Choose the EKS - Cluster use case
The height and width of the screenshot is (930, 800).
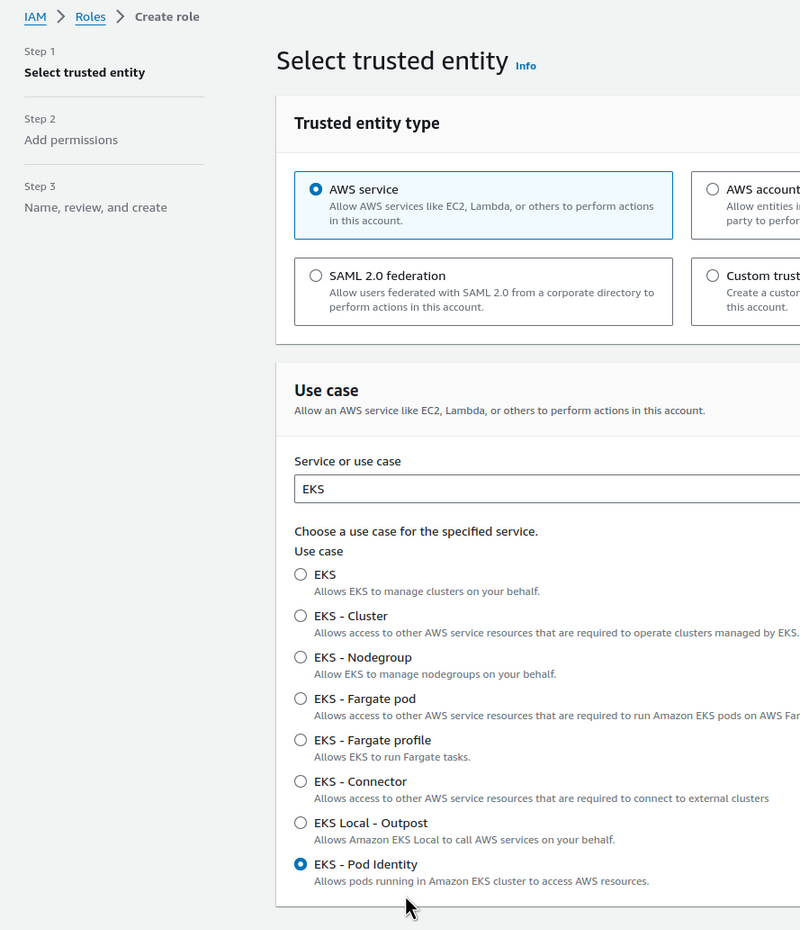tap(301, 616)
